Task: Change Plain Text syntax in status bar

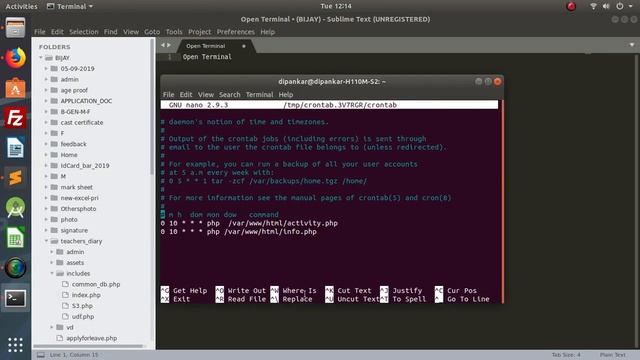Action: click(612, 355)
